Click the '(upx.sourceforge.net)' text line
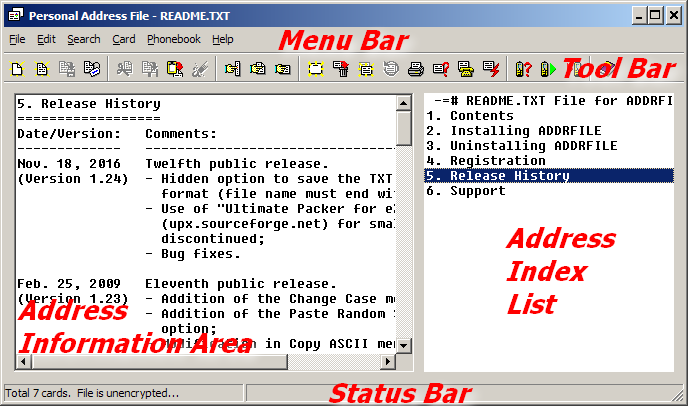This screenshot has height=406, width=688. [x=278, y=224]
